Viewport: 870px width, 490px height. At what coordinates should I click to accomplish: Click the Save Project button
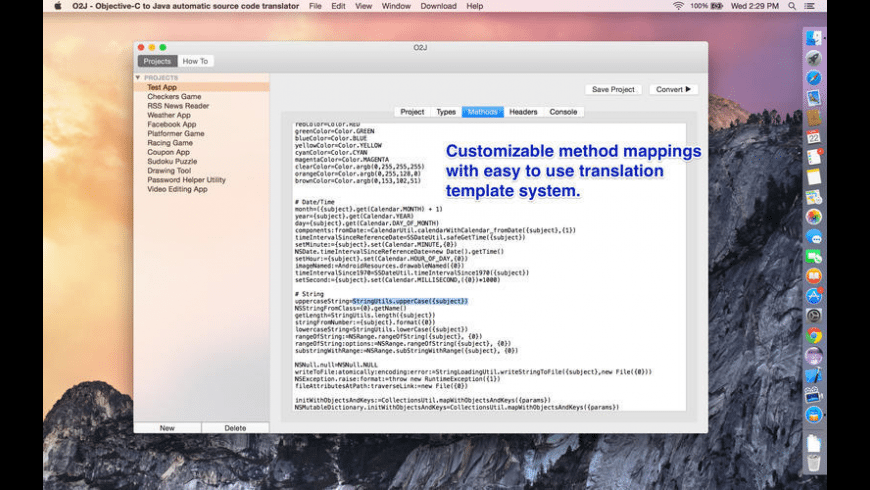[x=613, y=89]
